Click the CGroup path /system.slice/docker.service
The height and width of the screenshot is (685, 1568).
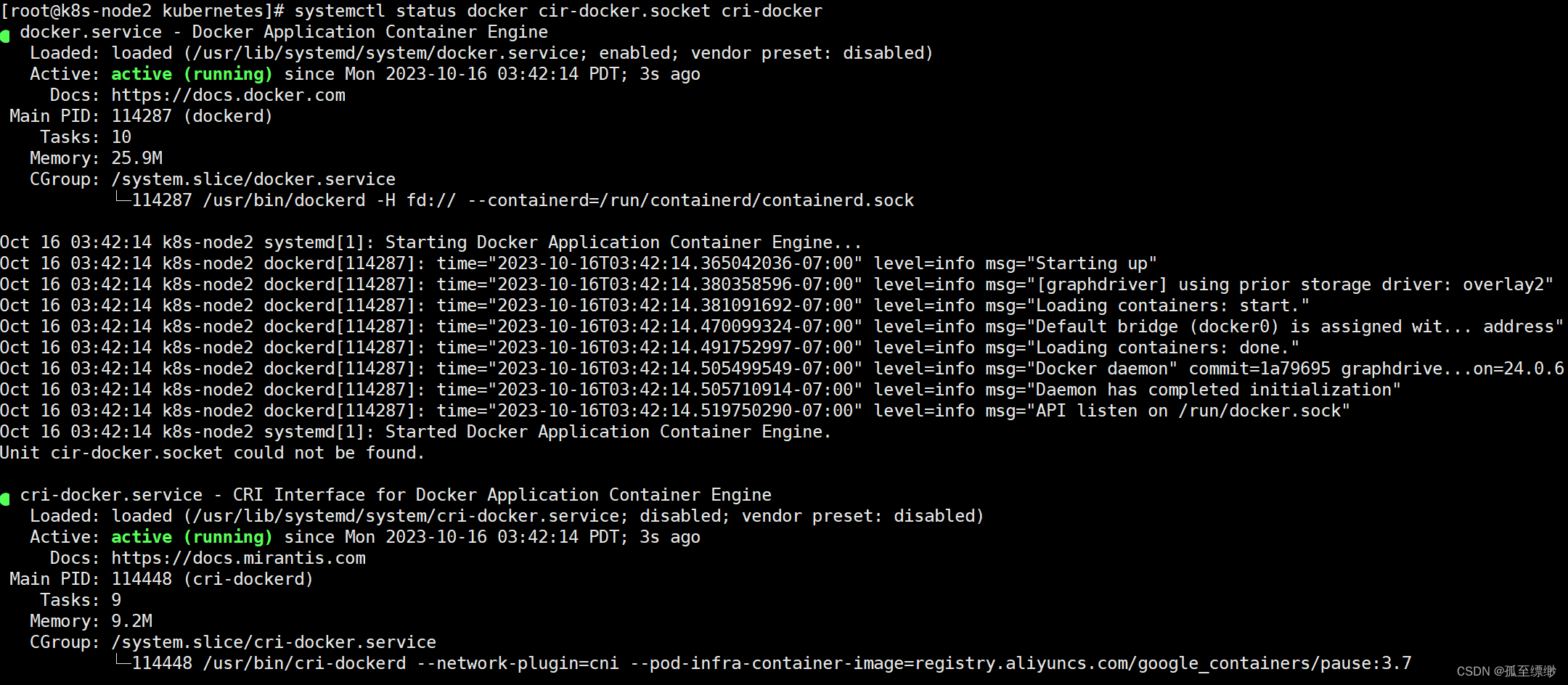click(253, 179)
